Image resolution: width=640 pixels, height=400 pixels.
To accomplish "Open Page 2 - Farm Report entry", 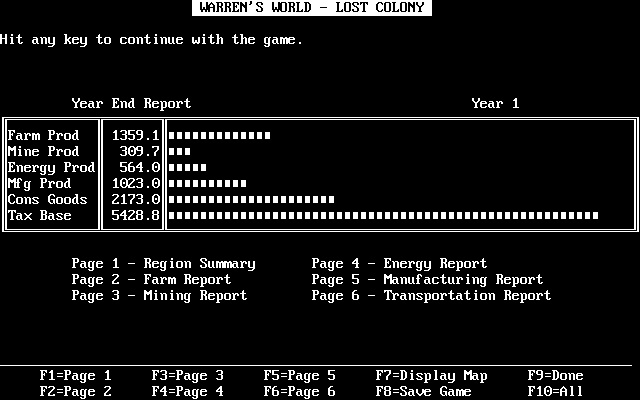I will point(151,280).
